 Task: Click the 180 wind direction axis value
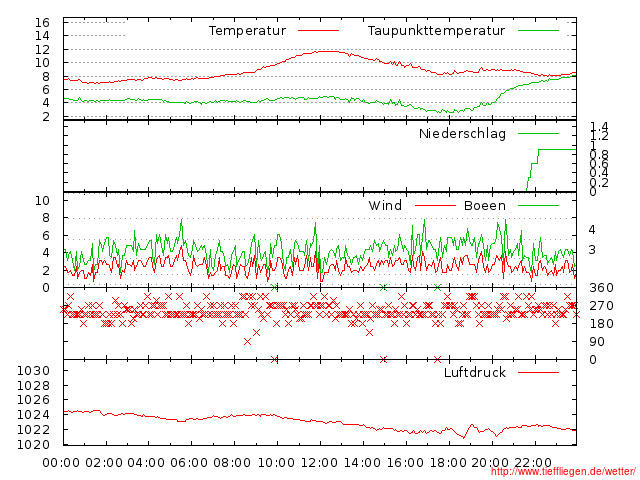(x=601, y=324)
